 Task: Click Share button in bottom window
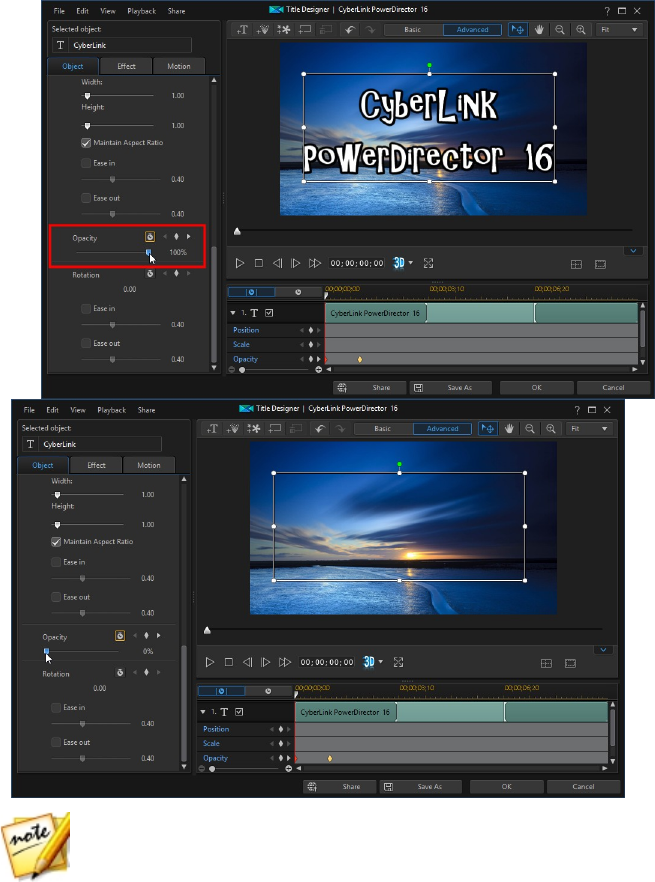340,786
